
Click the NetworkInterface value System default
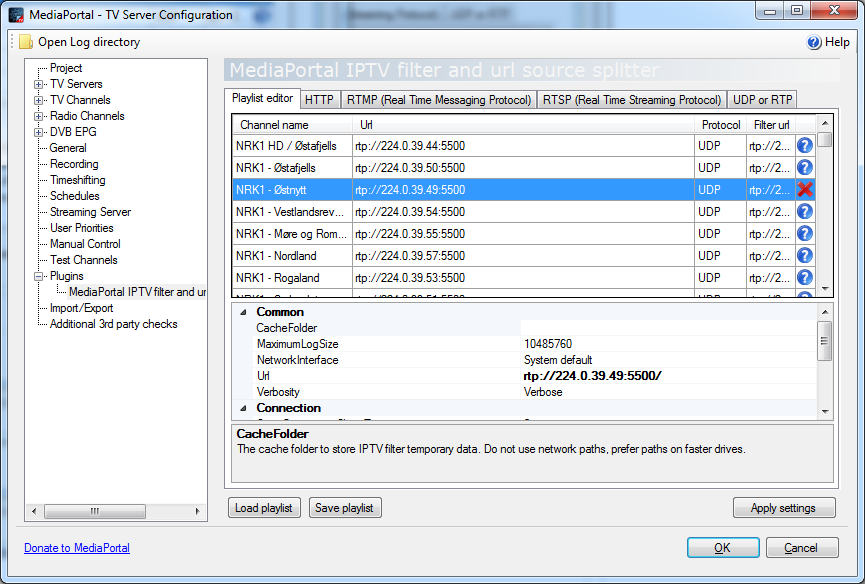click(668, 360)
